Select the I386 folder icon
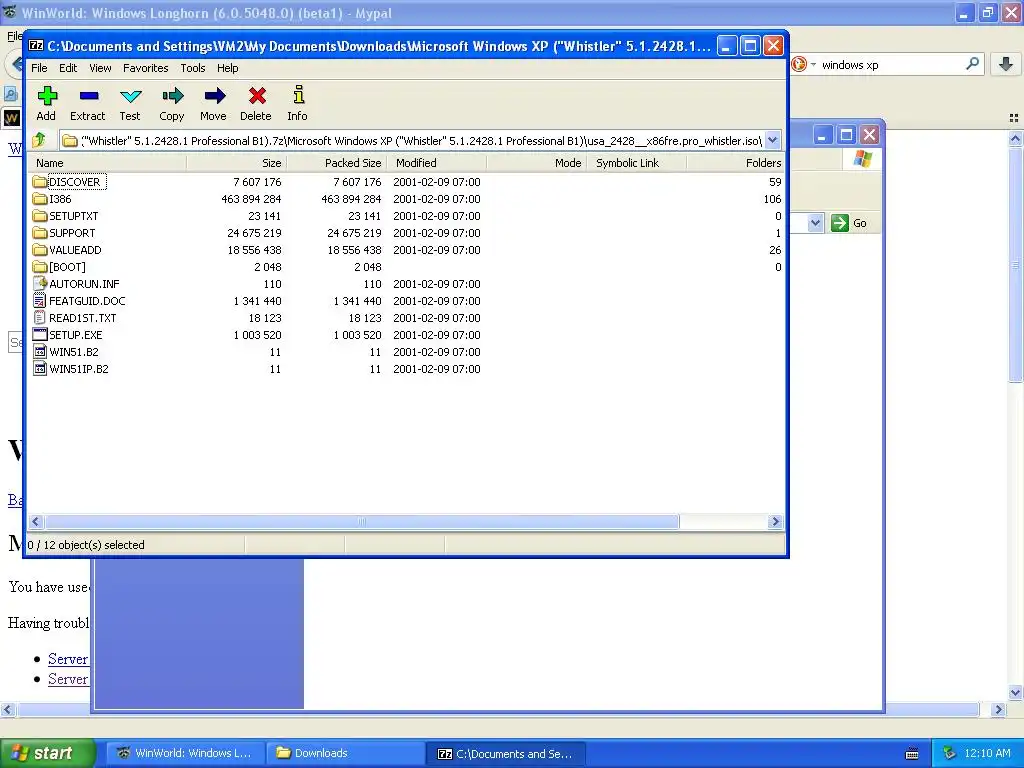This screenshot has height=768, width=1024. click(40, 199)
